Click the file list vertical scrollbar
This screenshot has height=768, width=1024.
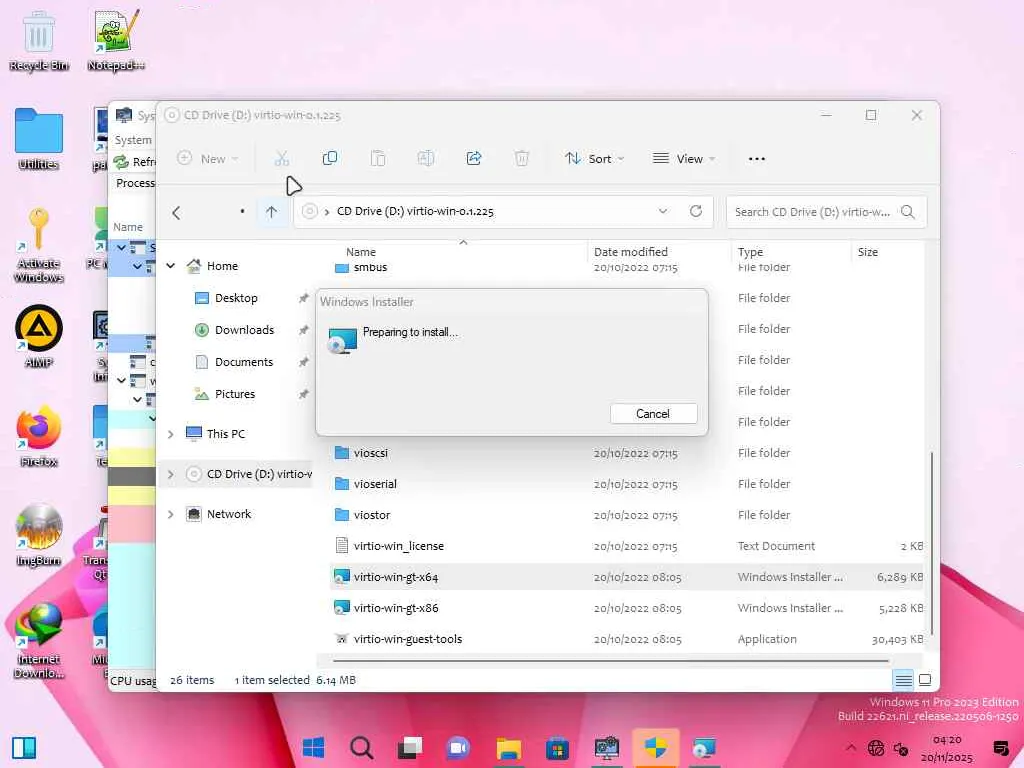pos(932,542)
